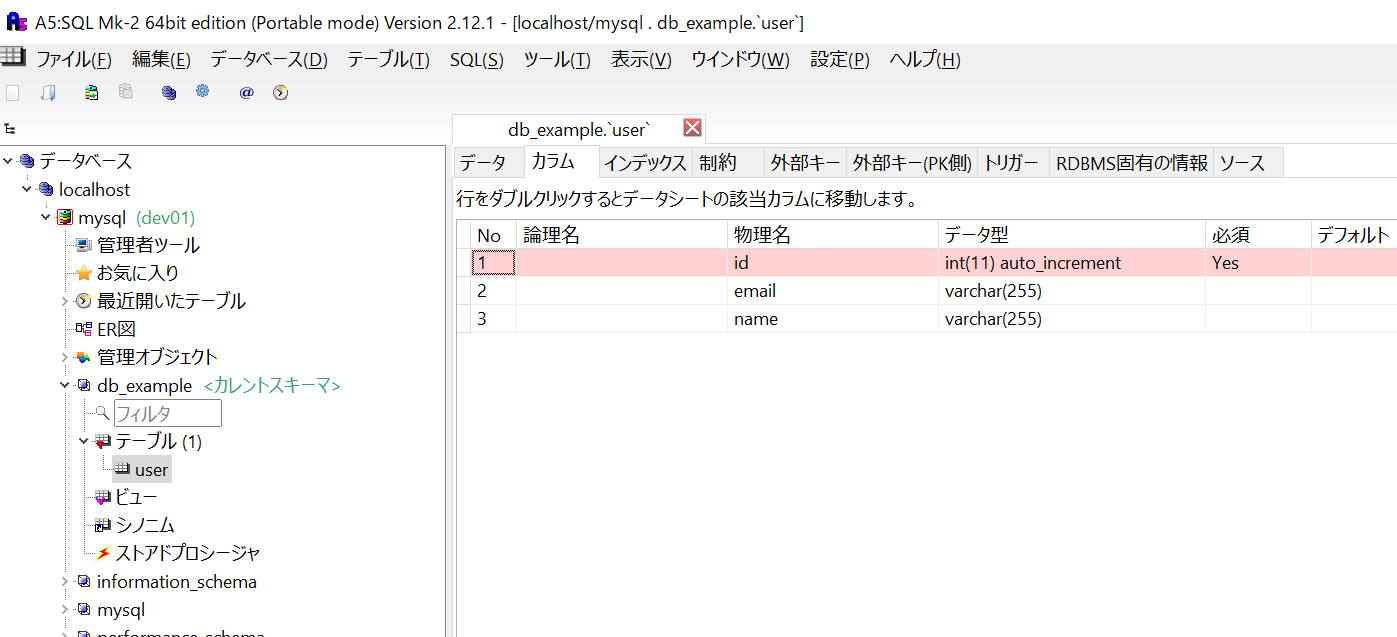Select the email column row
The image size is (1397, 637).
pyautogui.click(x=754, y=291)
